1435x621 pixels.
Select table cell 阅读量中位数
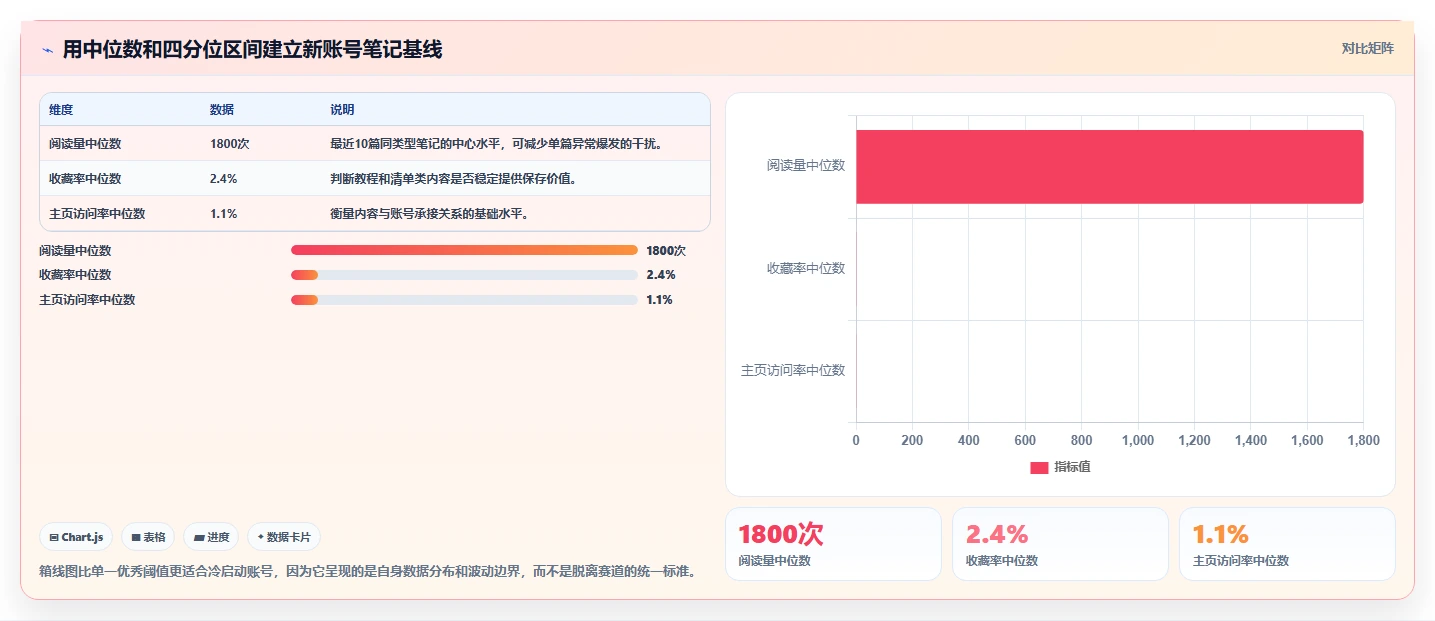85,144
